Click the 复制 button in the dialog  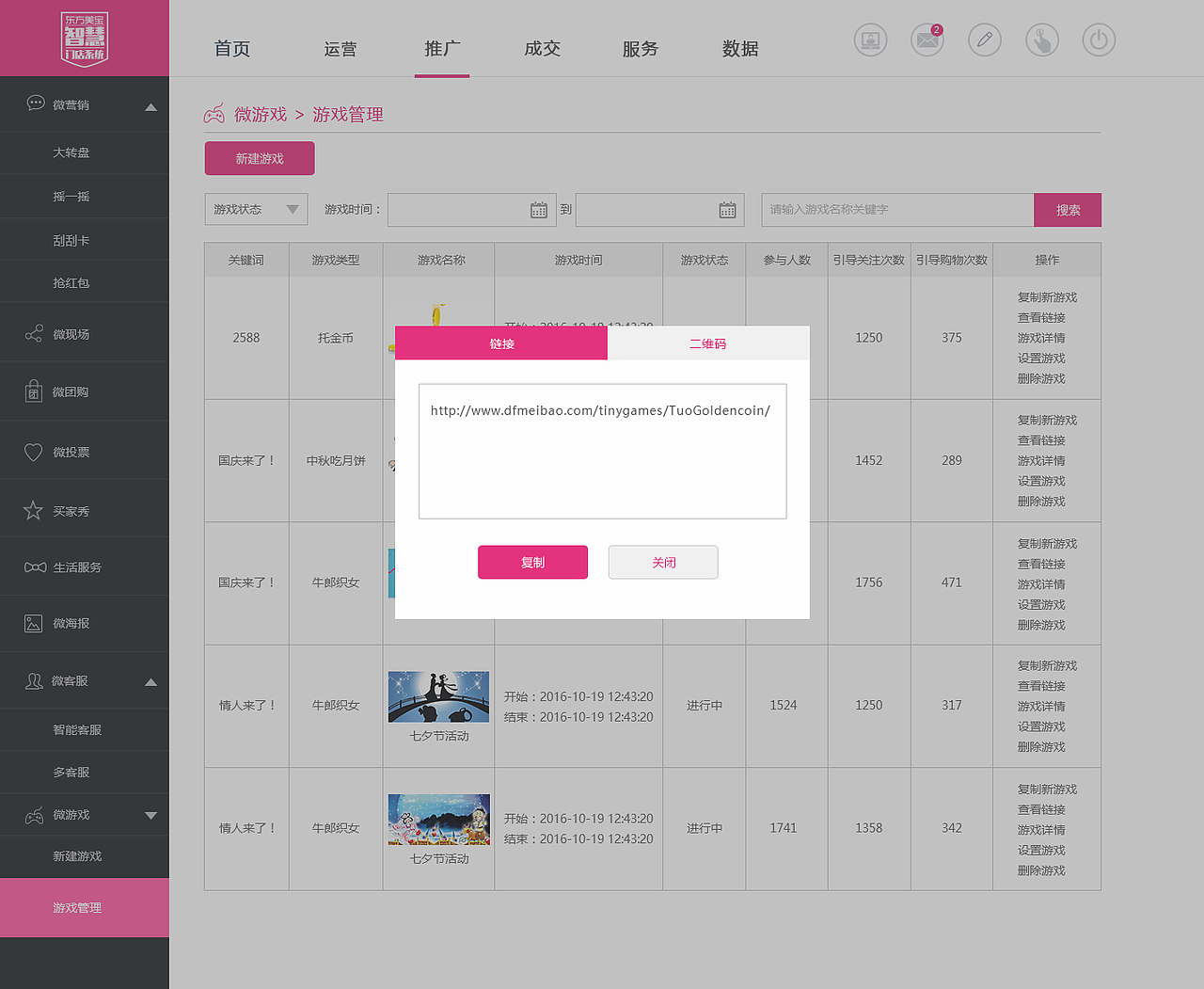coord(533,562)
